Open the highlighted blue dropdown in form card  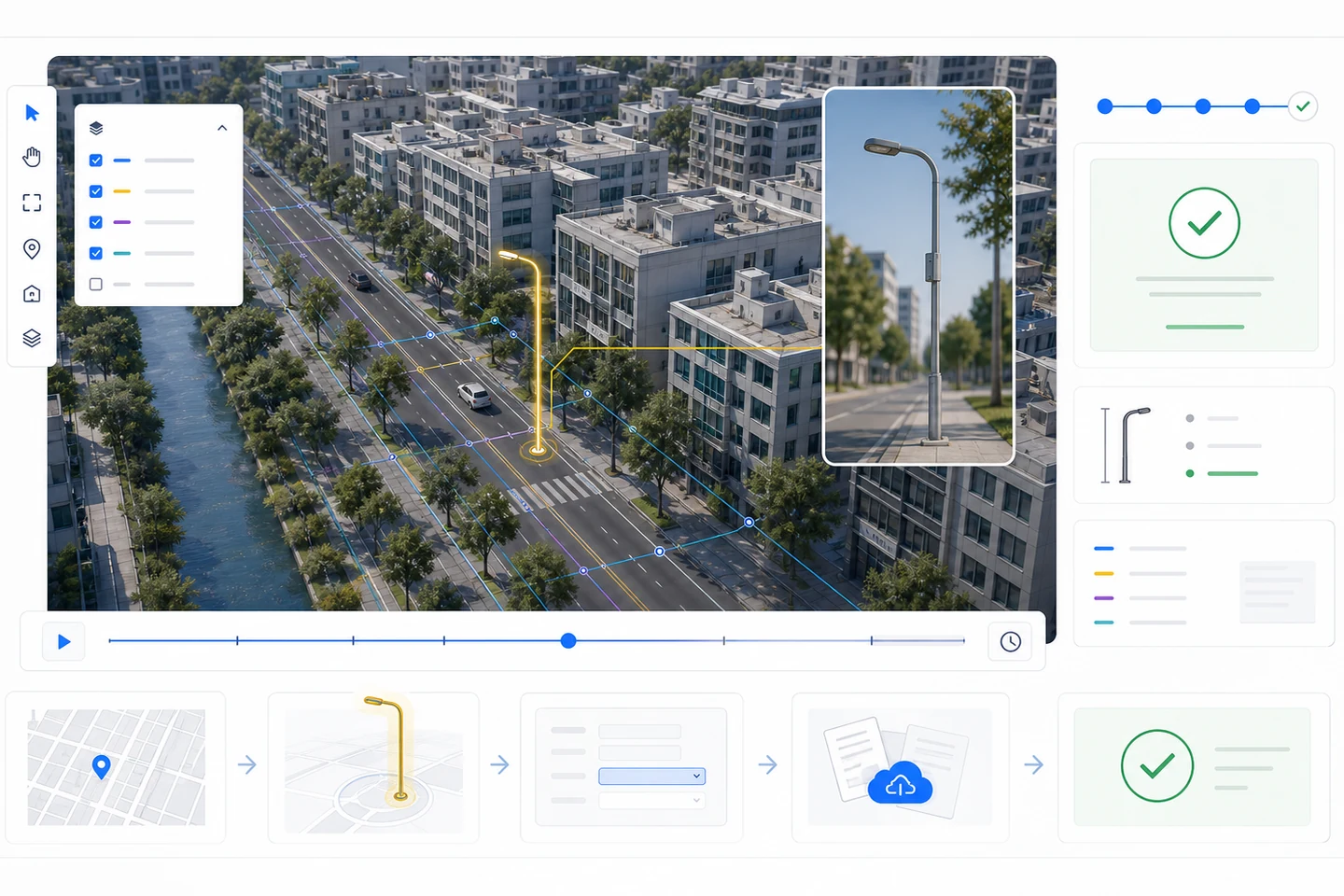tap(651, 776)
